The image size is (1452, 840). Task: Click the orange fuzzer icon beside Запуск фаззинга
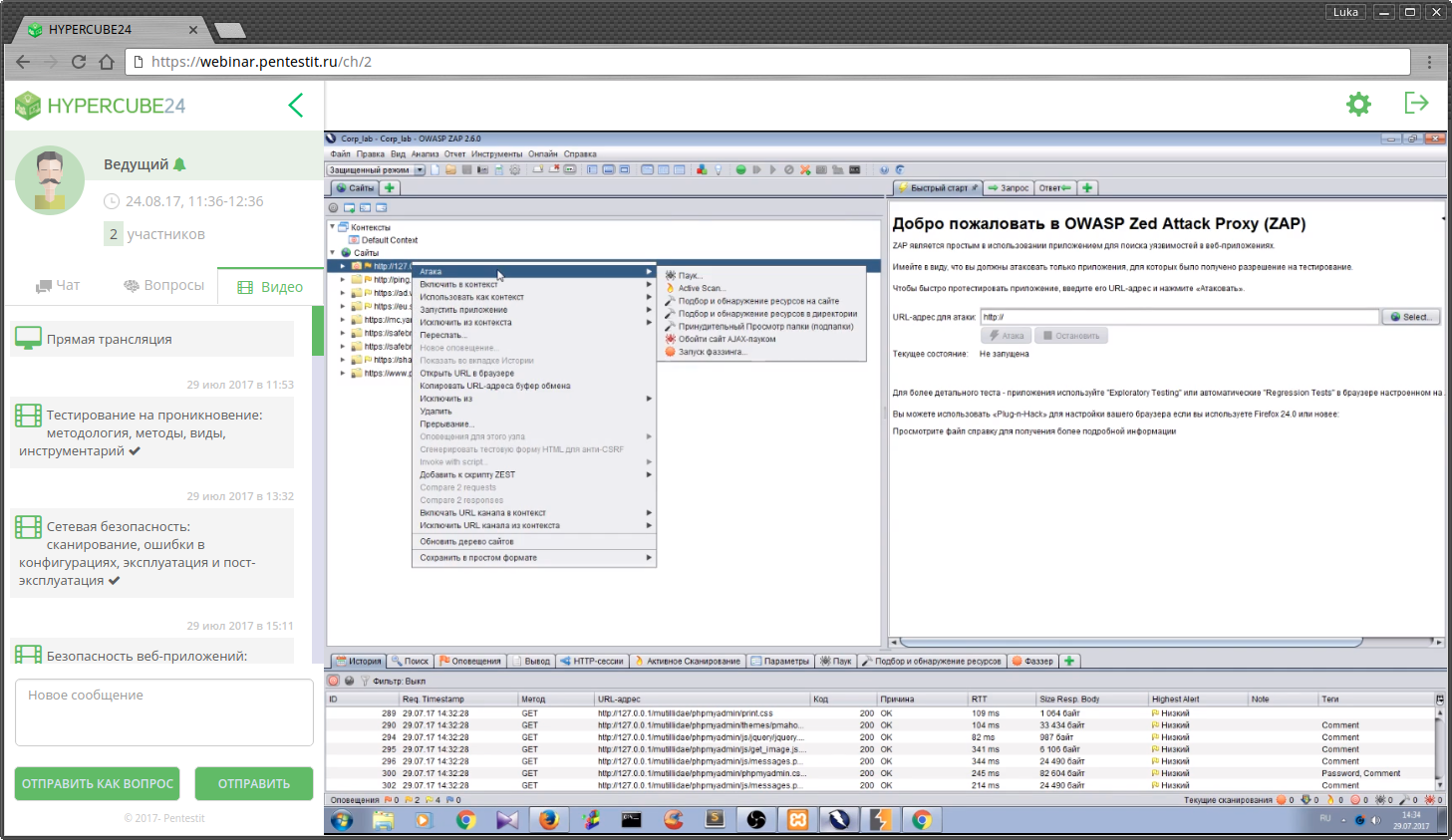click(x=671, y=352)
